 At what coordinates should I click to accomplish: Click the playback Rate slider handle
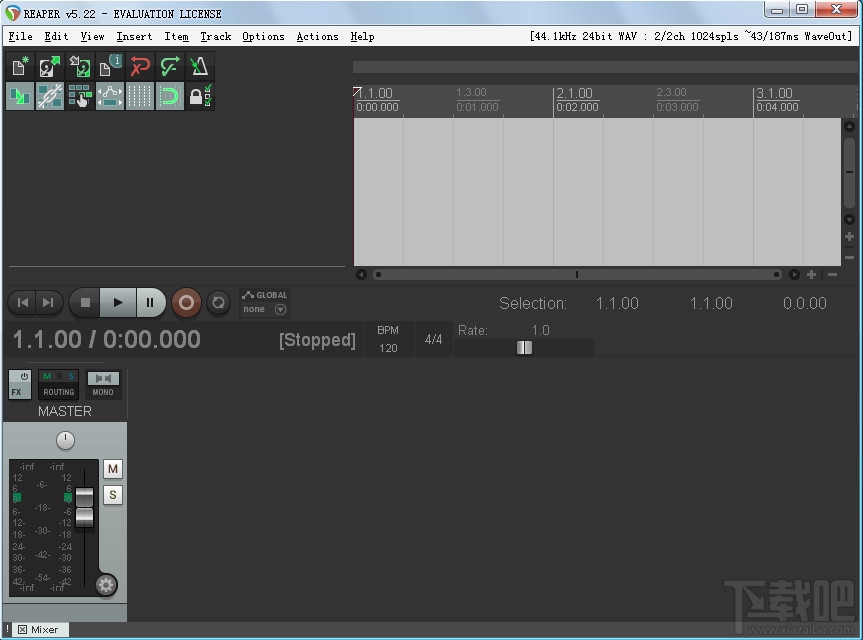pyautogui.click(x=524, y=347)
